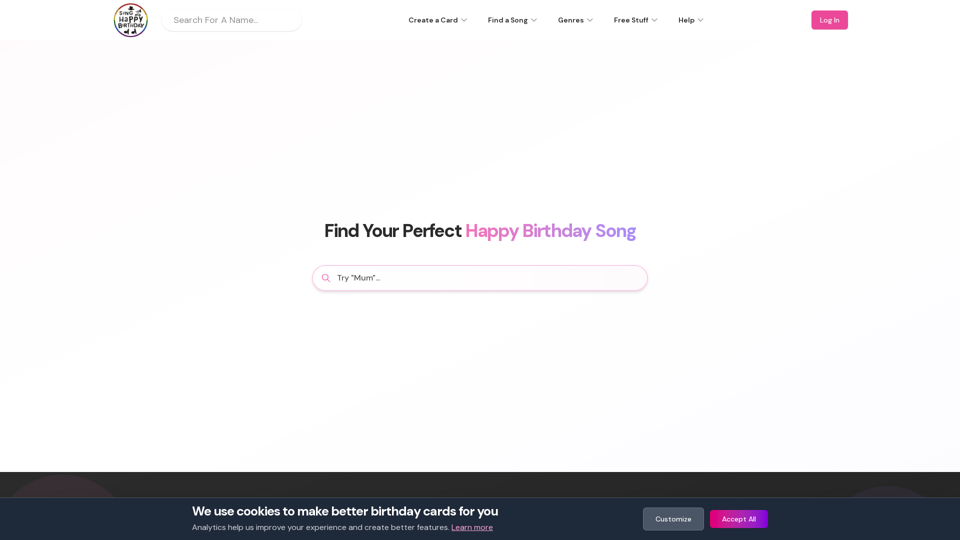The width and height of the screenshot is (960, 540).
Task: Click the "Happy Birthday Song" gradient heading text
Action: point(550,231)
